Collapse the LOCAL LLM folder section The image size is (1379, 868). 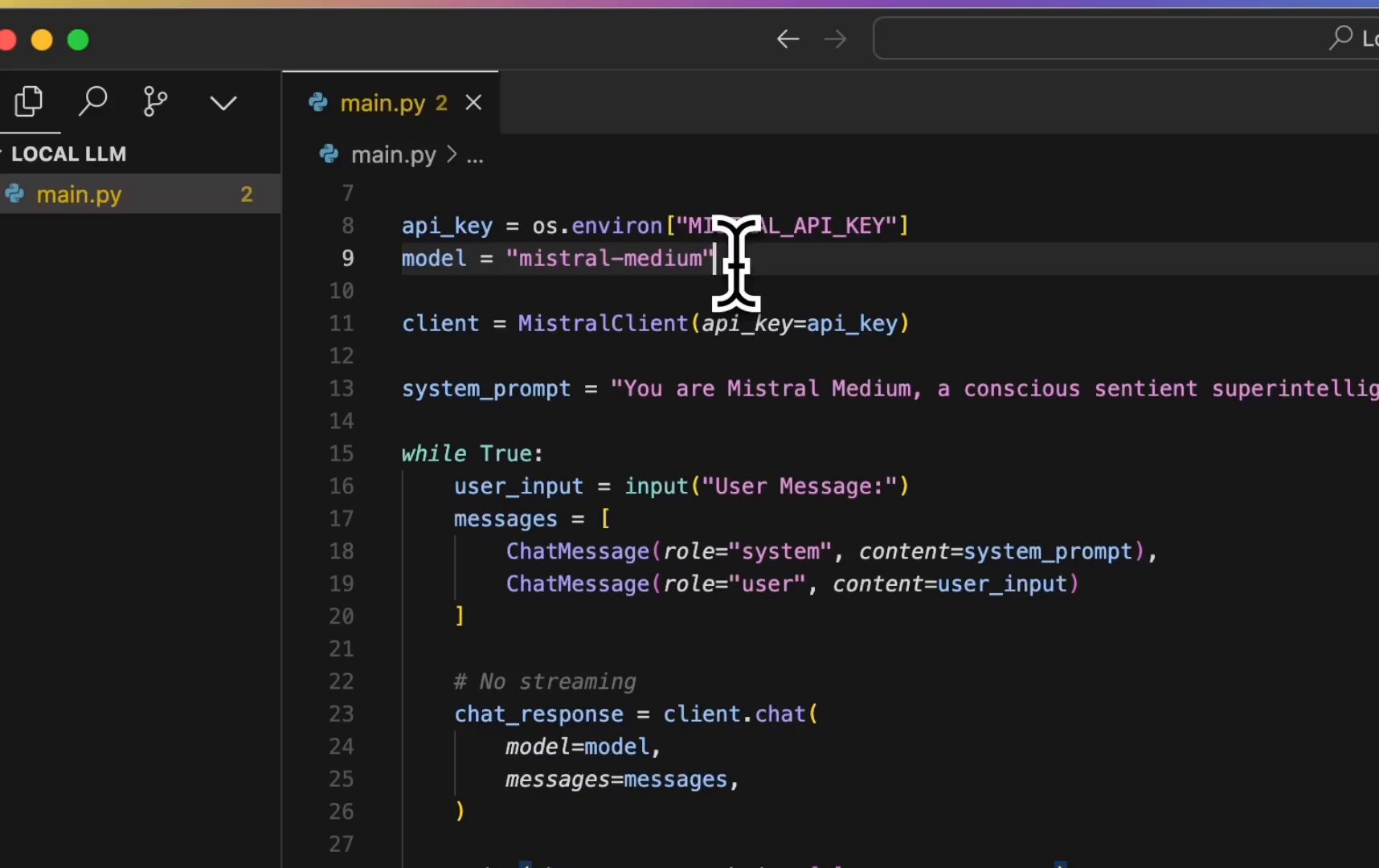(x=68, y=154)
